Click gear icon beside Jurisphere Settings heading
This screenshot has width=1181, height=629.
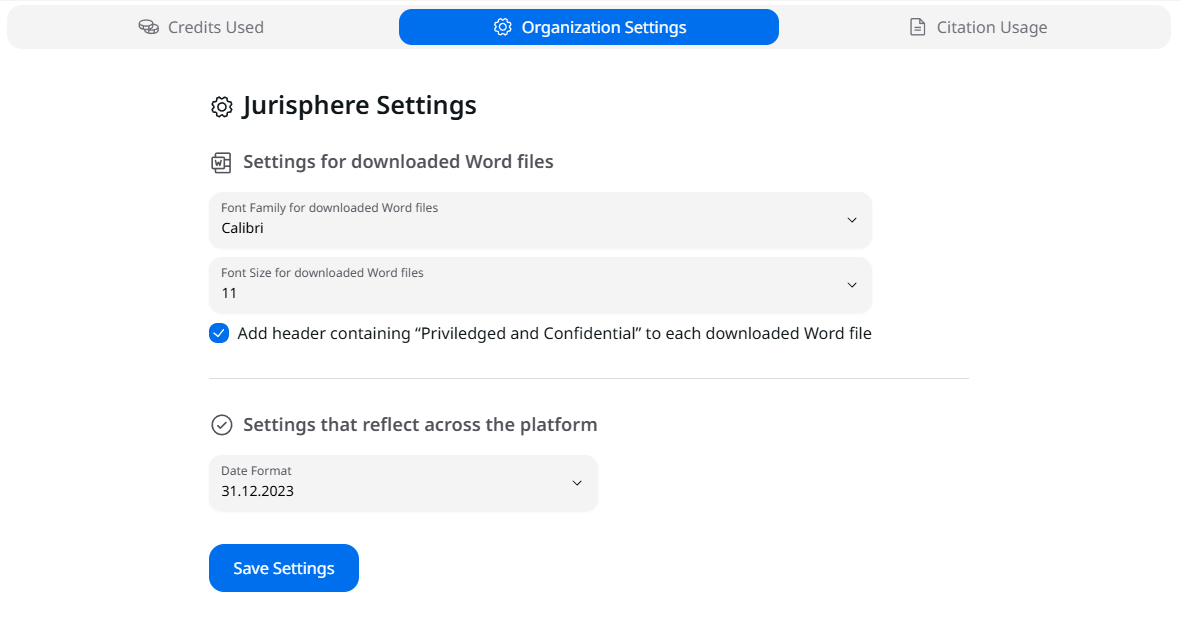(x=222, y=107)
